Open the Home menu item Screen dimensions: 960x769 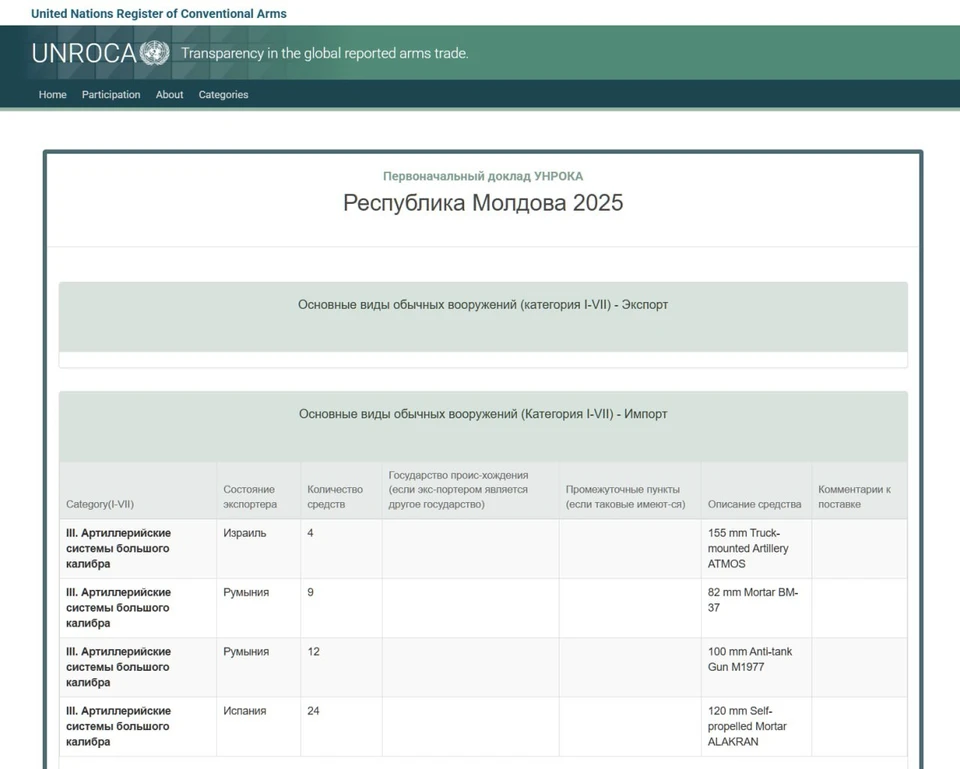(x=53, y=94)
